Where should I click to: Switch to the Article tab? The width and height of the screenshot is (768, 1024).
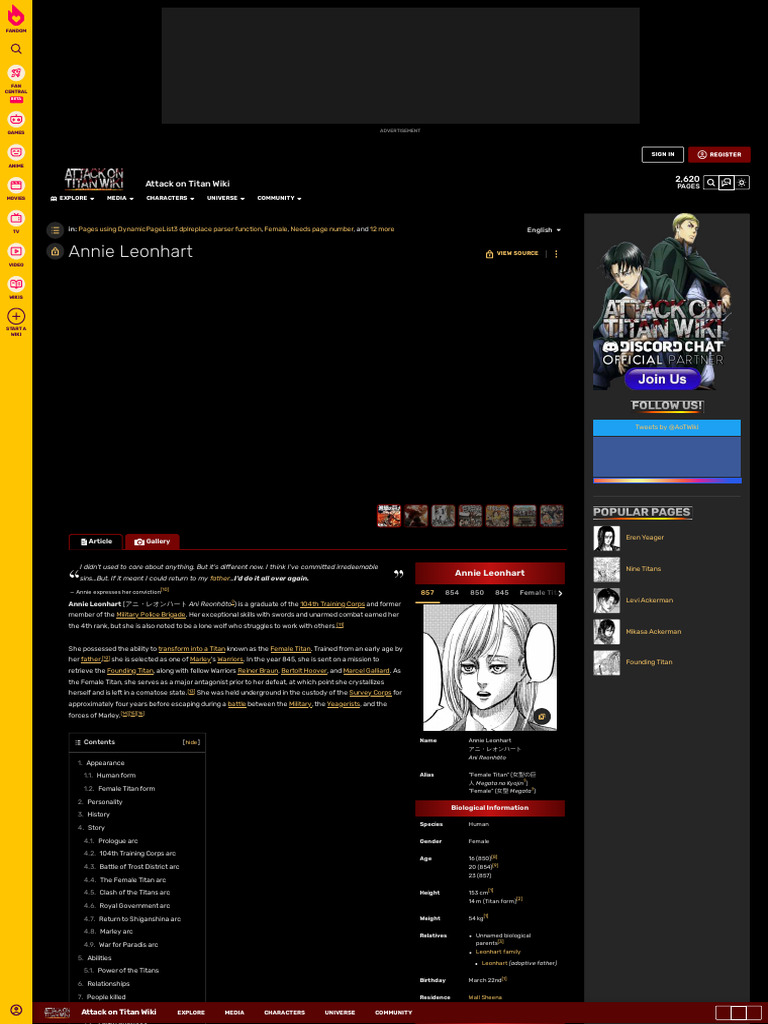96,542
